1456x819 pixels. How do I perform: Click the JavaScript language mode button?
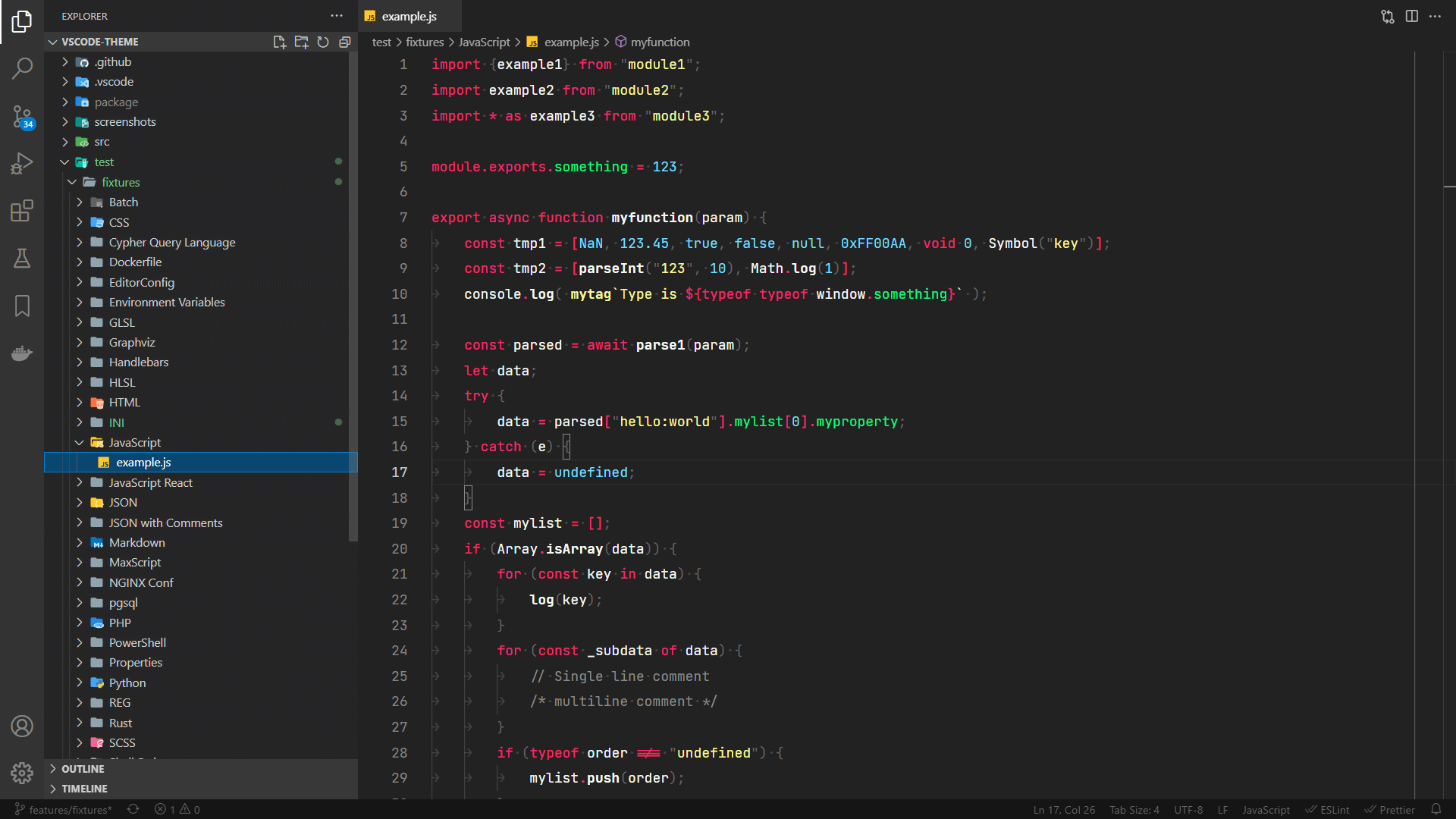(1265, 809)
